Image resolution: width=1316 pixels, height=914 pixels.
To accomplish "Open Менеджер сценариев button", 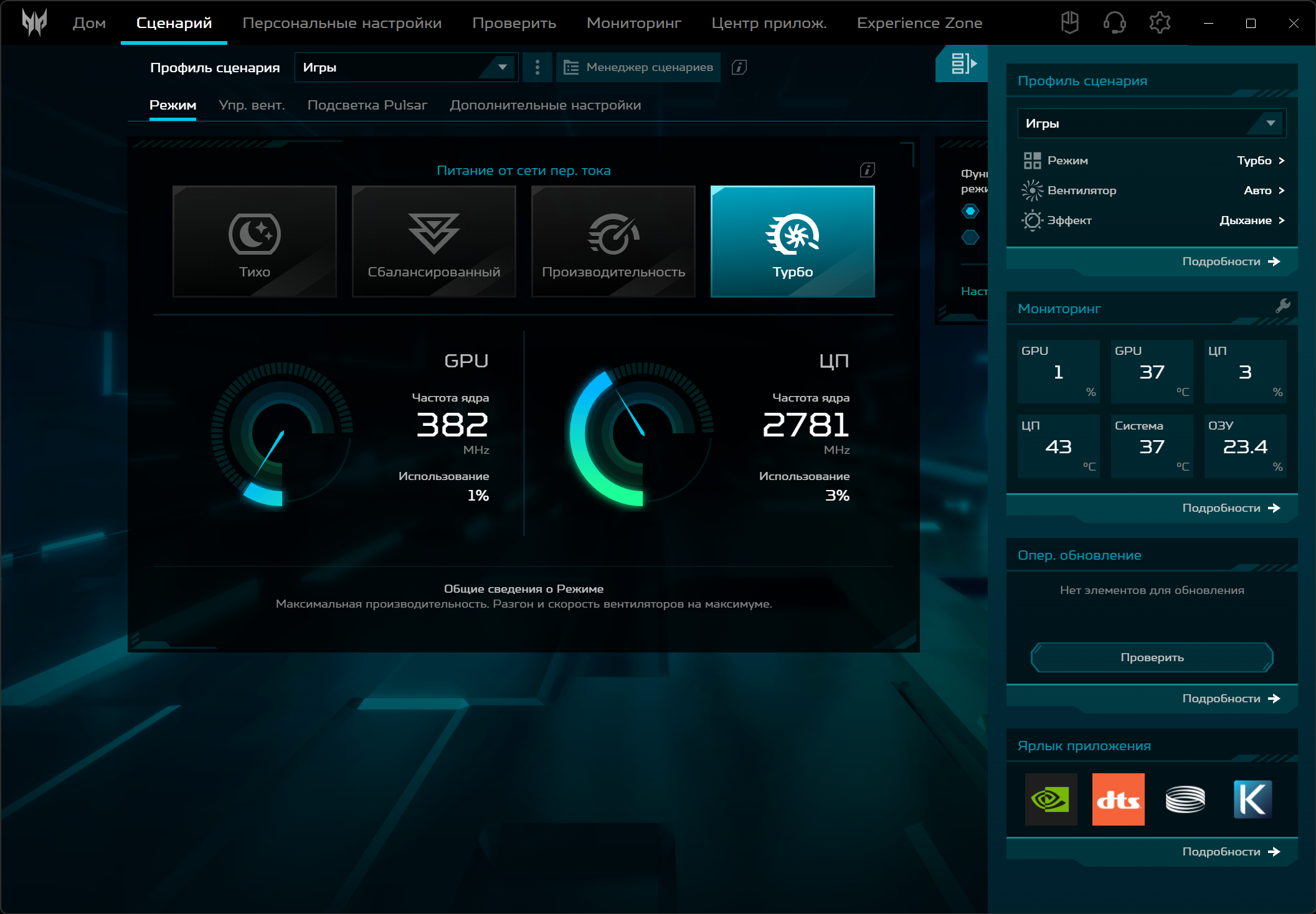I will [638, 67].
